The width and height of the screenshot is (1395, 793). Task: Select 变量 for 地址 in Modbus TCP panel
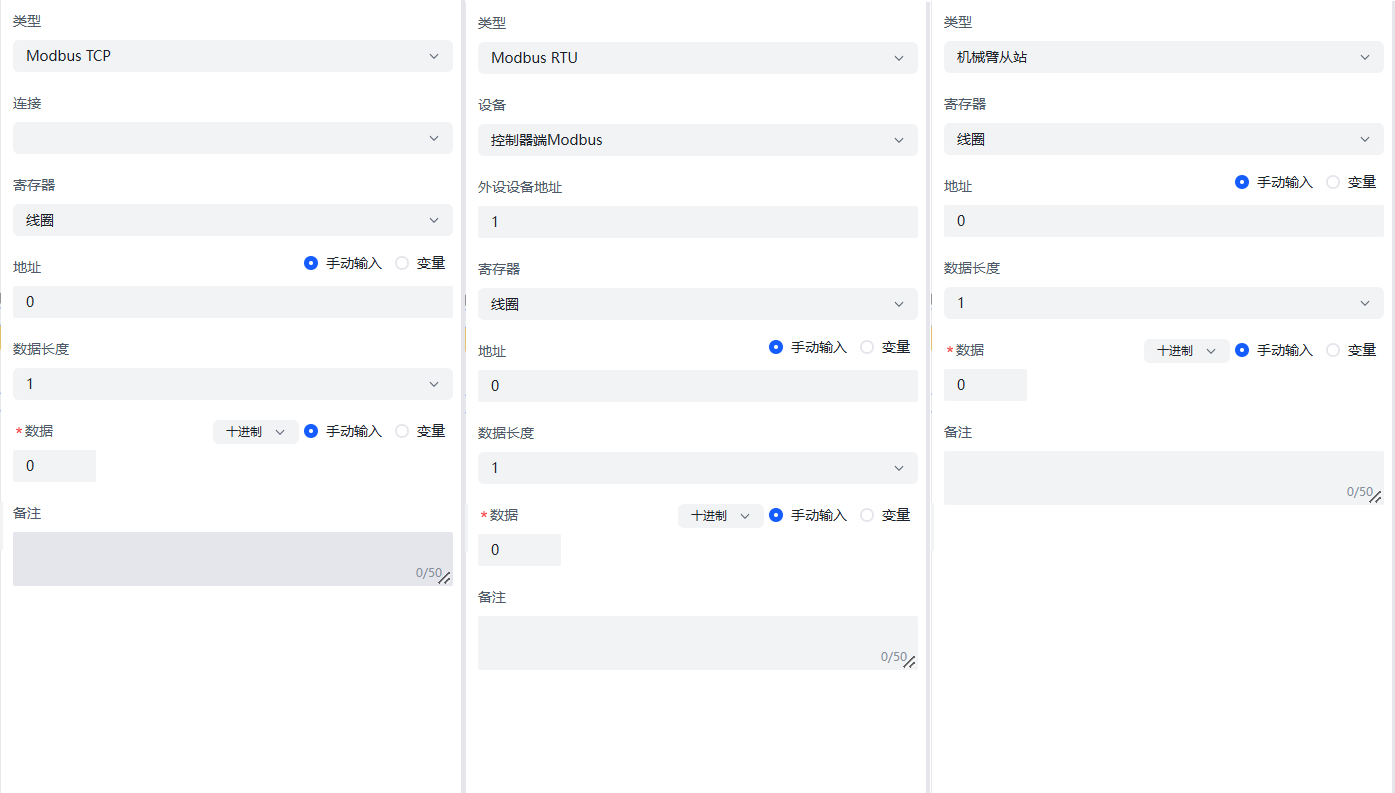pos(403,263)
